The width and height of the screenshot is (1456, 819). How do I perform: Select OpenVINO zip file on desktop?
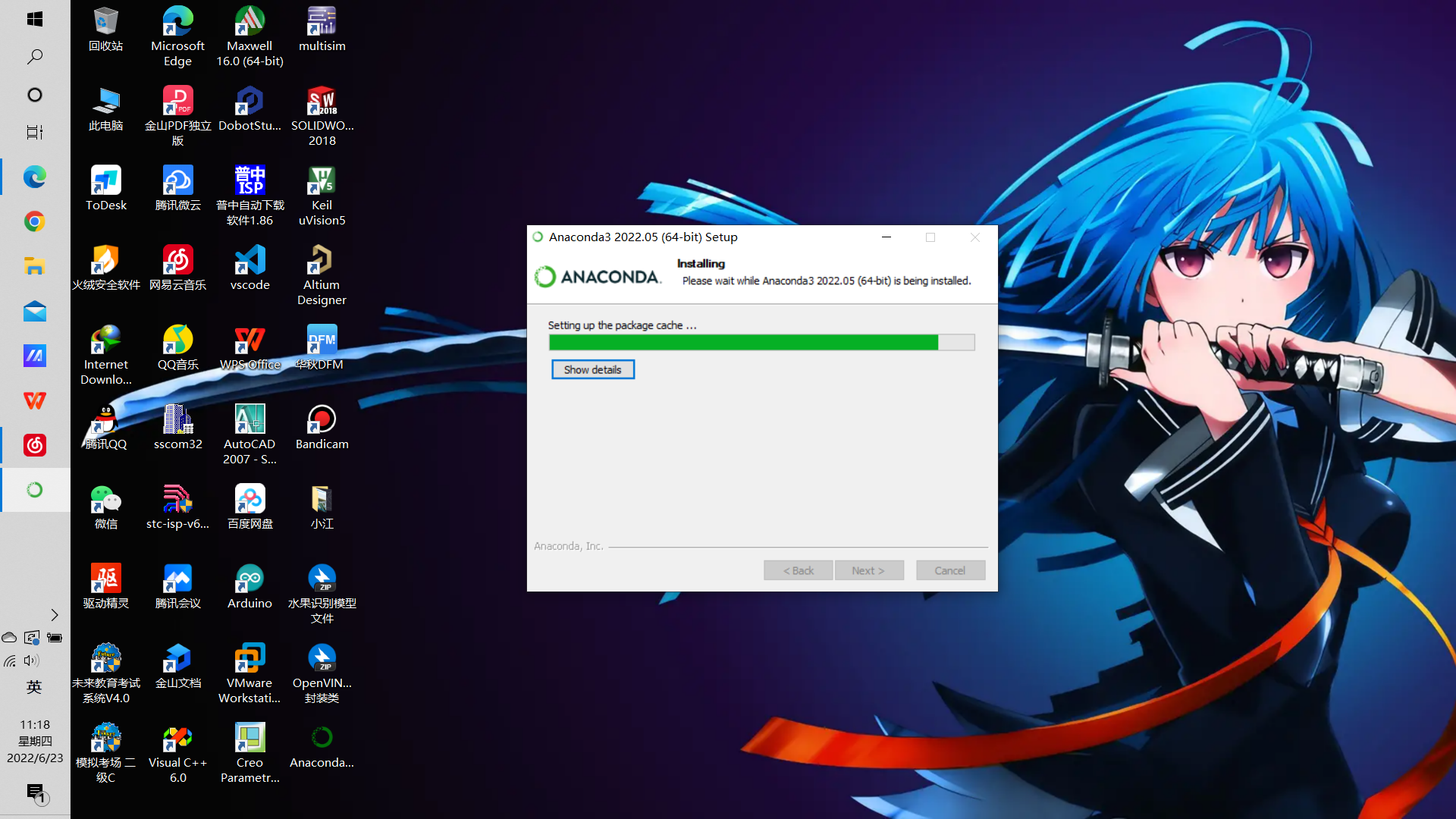point(322,673)
